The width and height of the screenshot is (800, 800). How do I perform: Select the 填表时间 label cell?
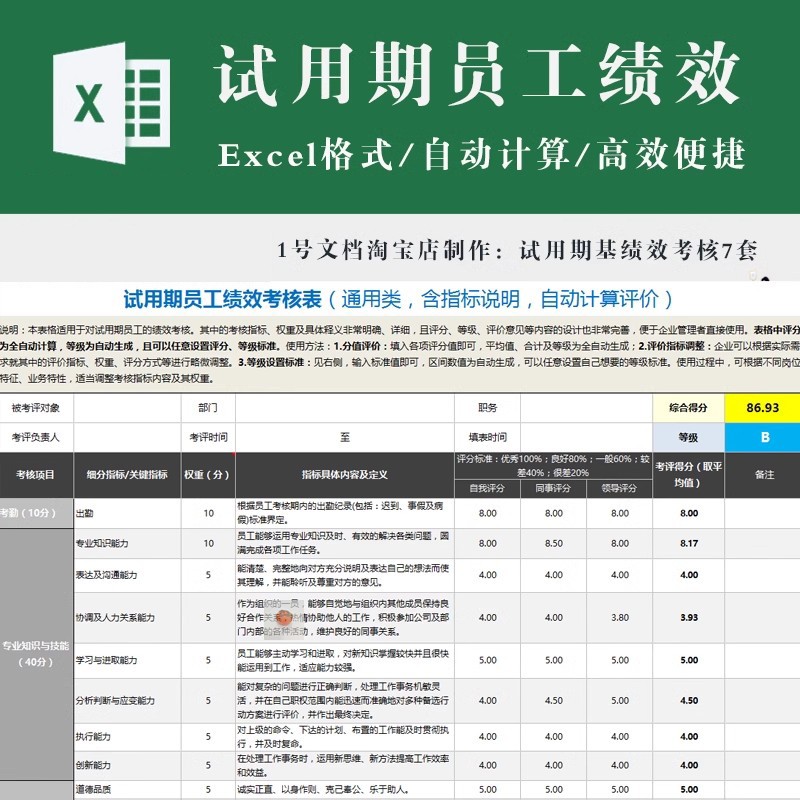pyautogui.click(x=487, y=437)
